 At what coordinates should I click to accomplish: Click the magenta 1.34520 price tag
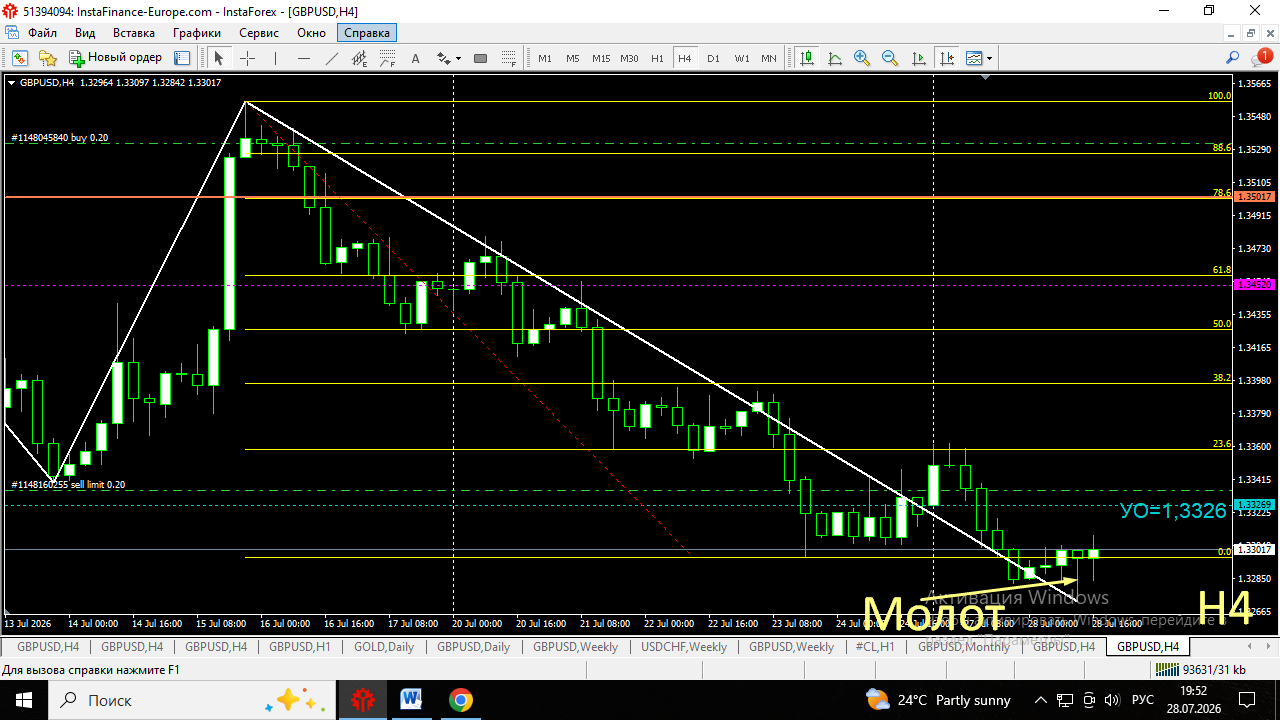[x=1254, y=284]
